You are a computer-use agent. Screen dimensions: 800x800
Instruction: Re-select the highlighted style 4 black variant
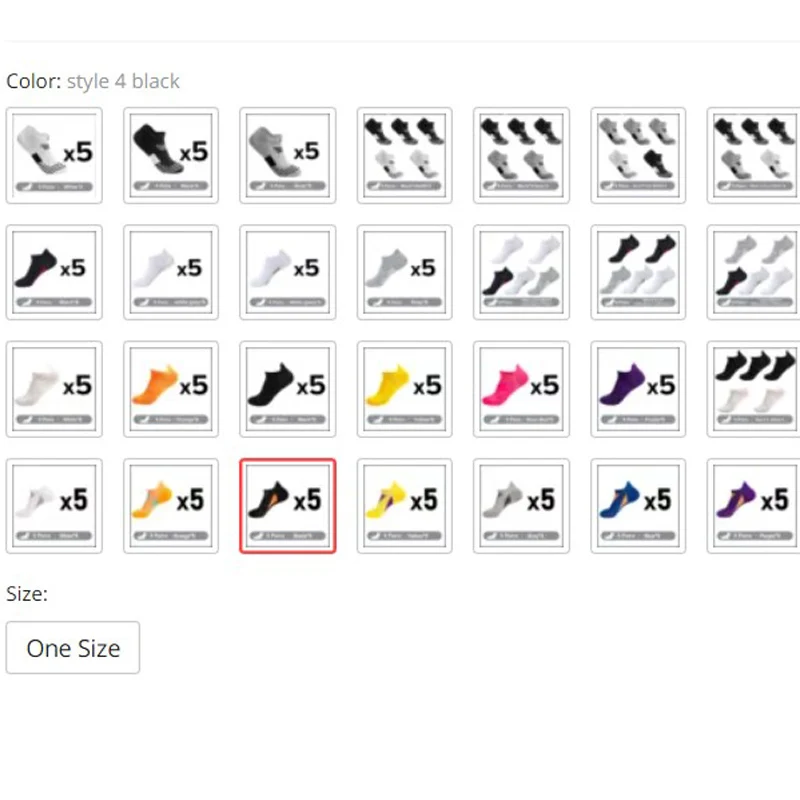pyautogui.click(x=287, y=504)
